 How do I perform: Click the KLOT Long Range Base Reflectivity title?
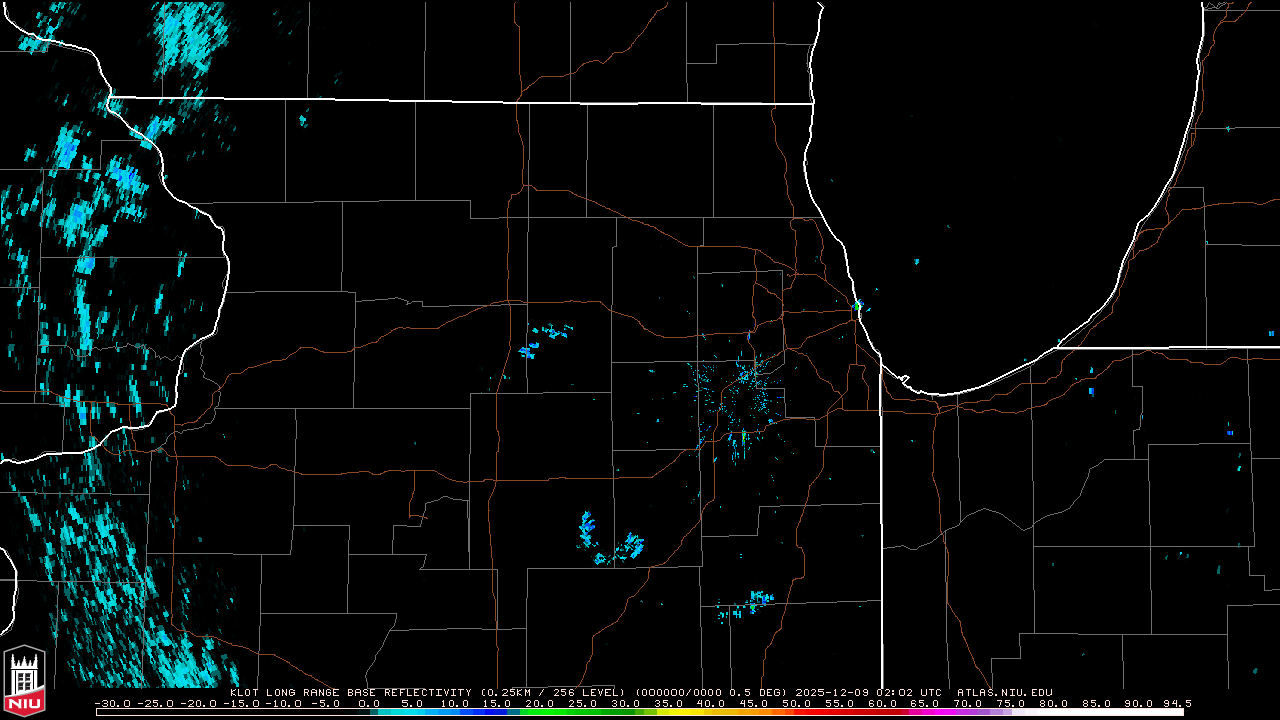tap(352, 692)
